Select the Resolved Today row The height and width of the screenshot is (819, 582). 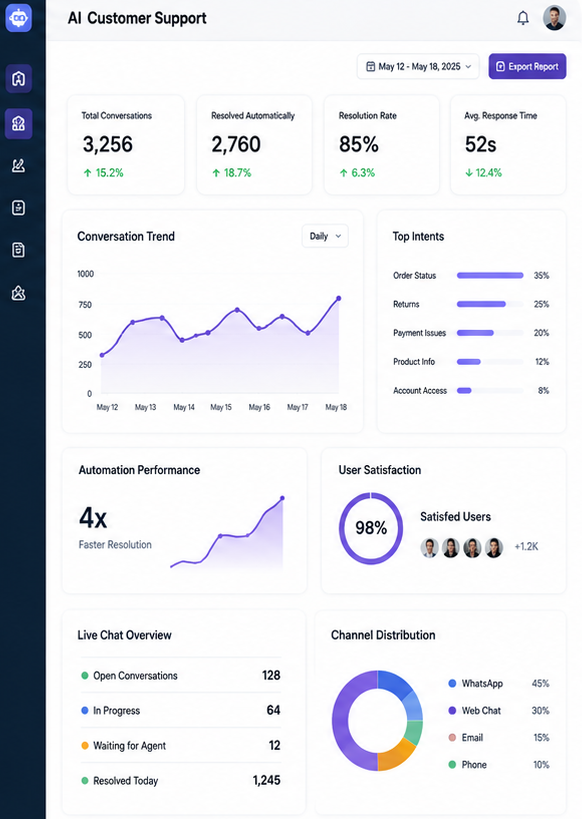(181, 780)
